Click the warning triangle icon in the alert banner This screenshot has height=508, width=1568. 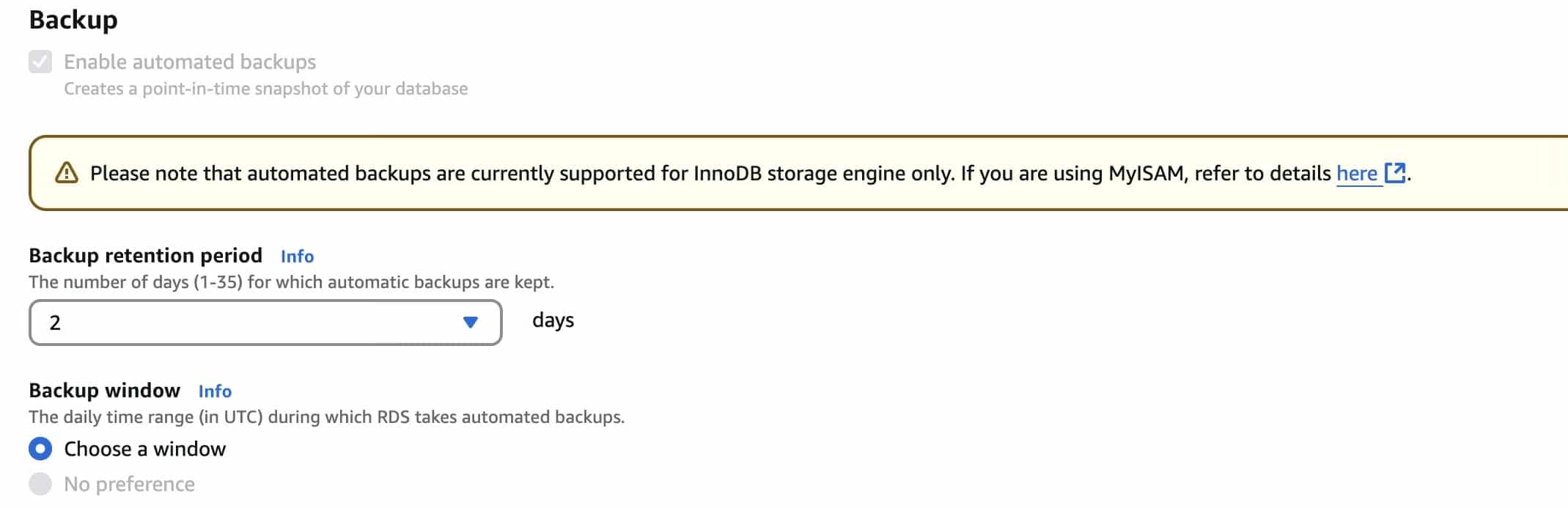[x=67, y=173]
